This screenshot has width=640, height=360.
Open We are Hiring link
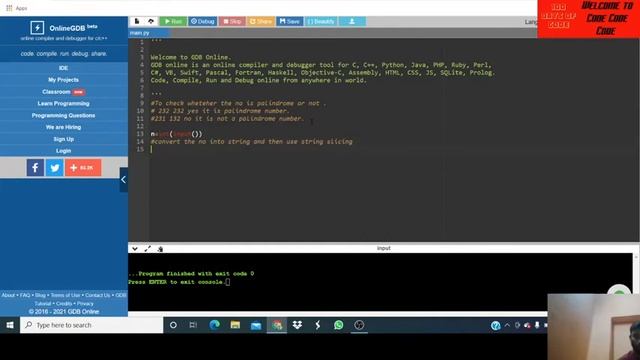tap(63, 127)
